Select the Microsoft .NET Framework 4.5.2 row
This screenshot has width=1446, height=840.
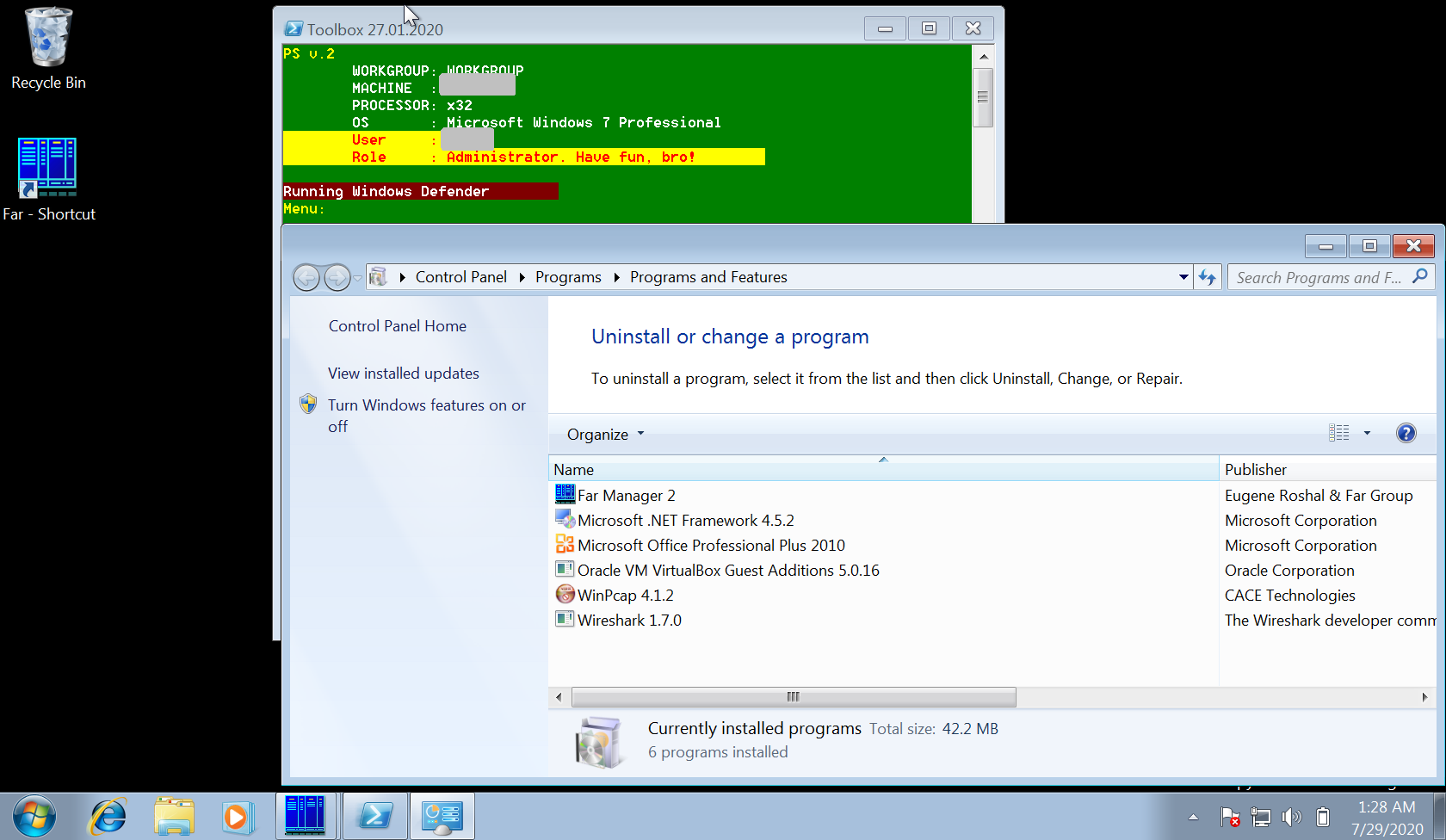click(992, 520)
